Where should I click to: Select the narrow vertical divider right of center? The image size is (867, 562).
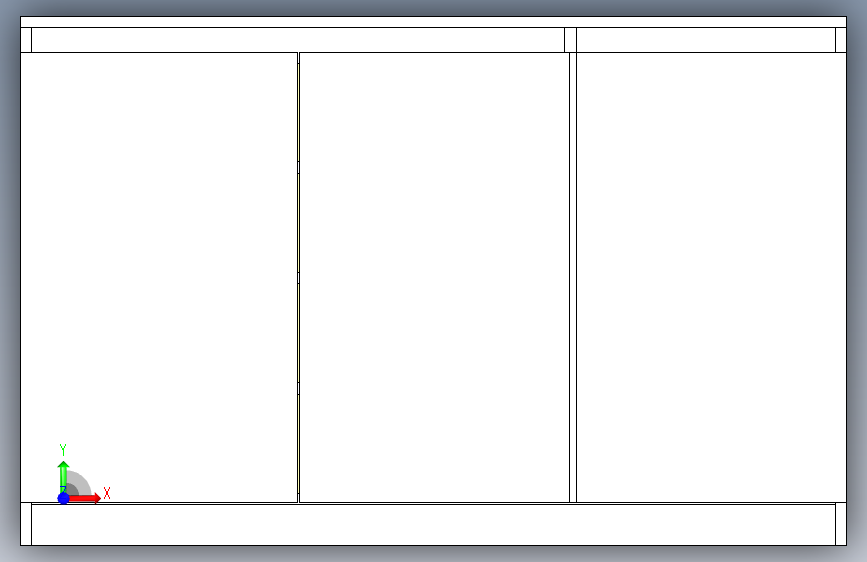tap(573, 277)
